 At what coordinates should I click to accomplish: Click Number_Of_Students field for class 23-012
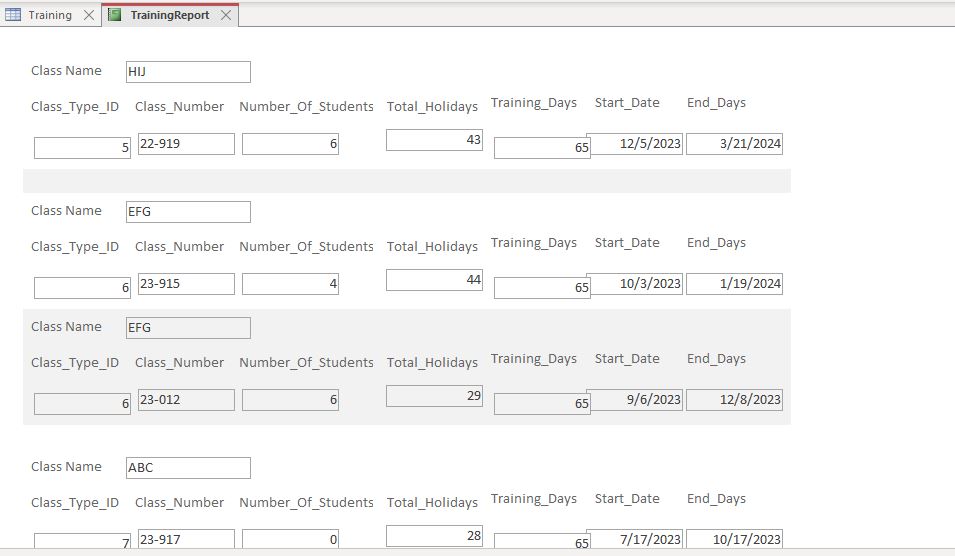(290, 399)
